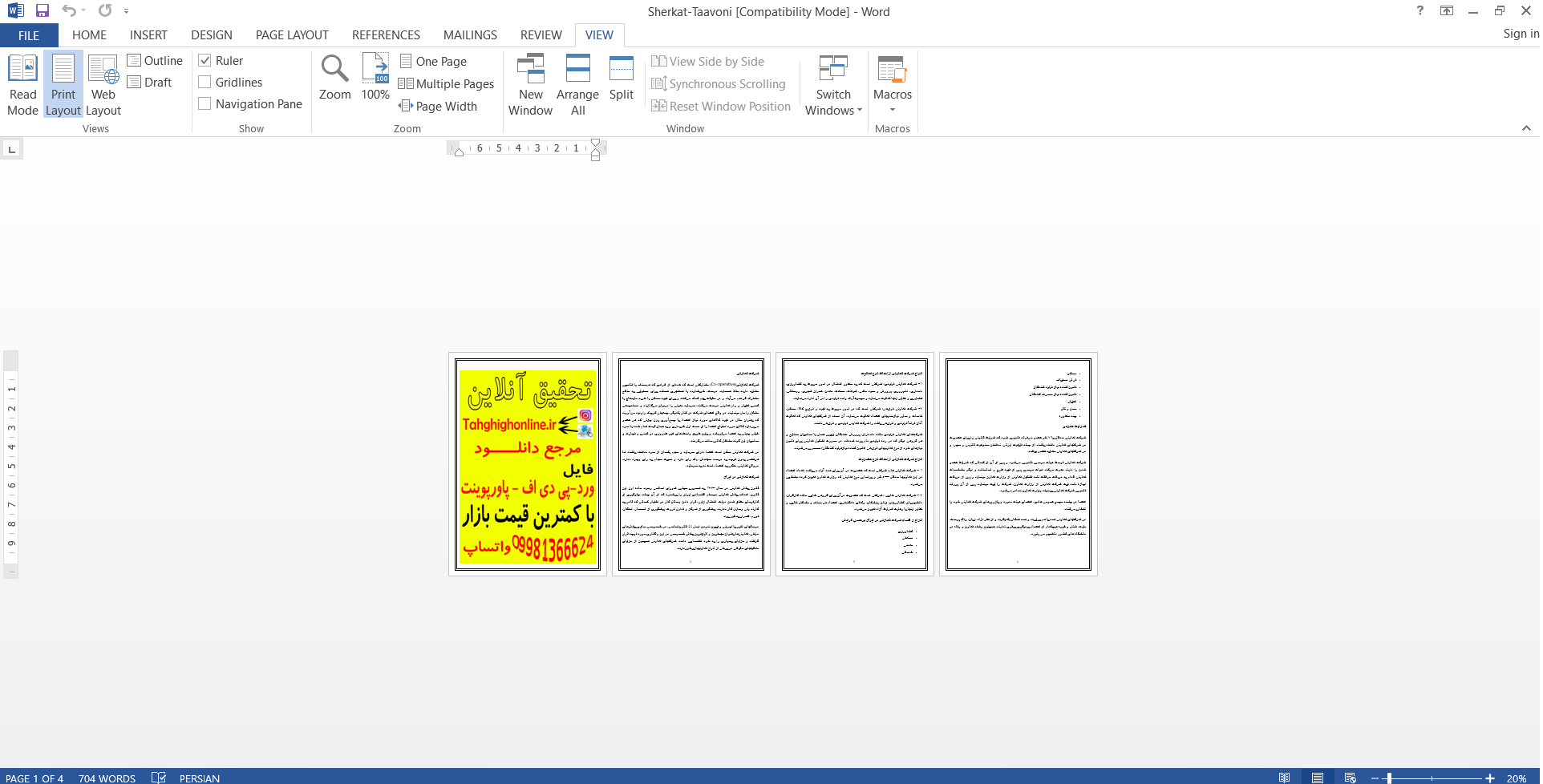
Task: Undo the last action
Action: click(69, 10)
